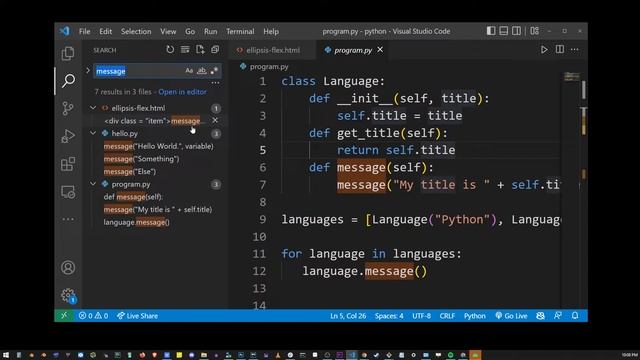The image size is (640, 360).
Task: Dismiss the ellipsis-flex.html search match
Action: pyautogui.click(x=215, y=120)
